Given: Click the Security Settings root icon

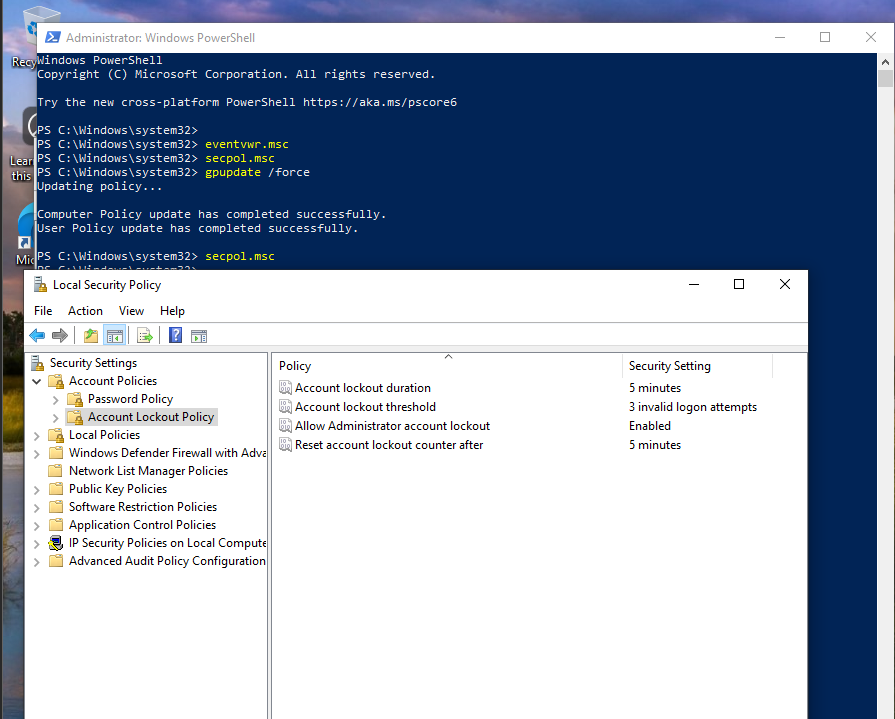Looking at the screenshot, I should point(38,363).
